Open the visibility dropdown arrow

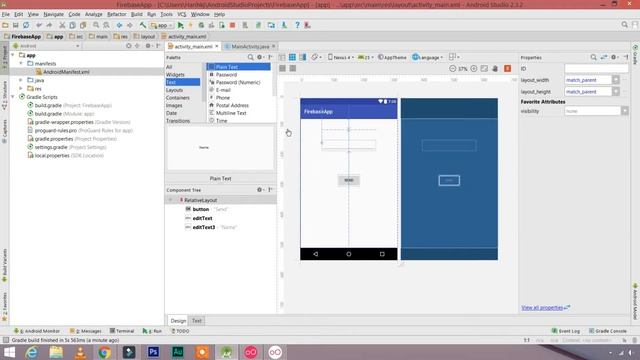pyautogui.click(x=624, y=111)
